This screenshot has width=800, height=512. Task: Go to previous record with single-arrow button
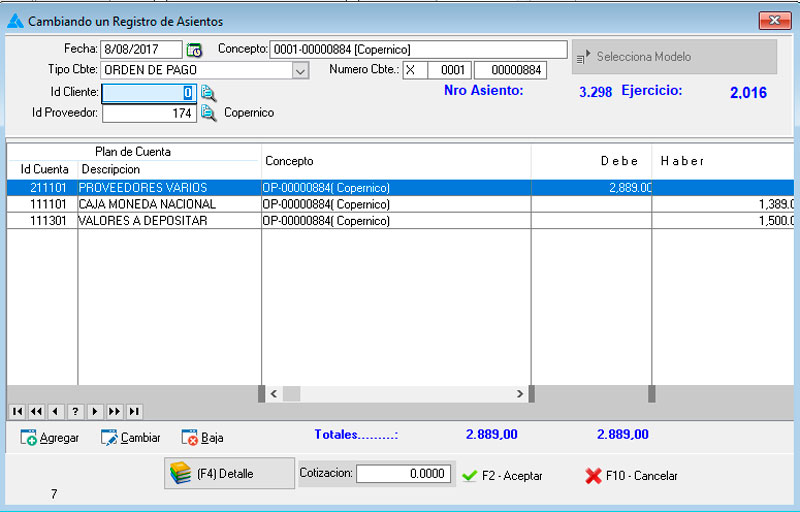(x=55, y=411)
